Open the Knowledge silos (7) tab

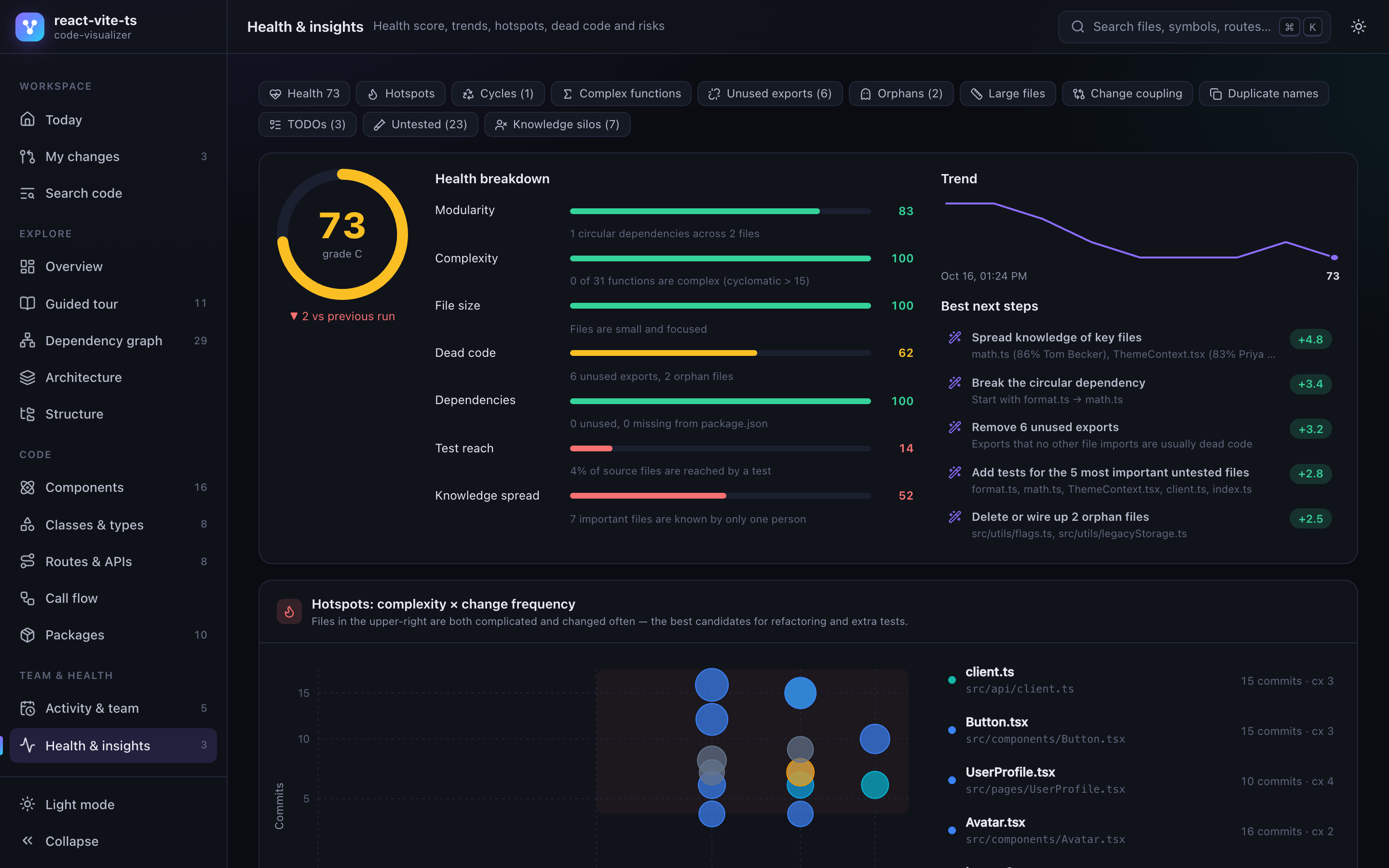tap(558, 124)
